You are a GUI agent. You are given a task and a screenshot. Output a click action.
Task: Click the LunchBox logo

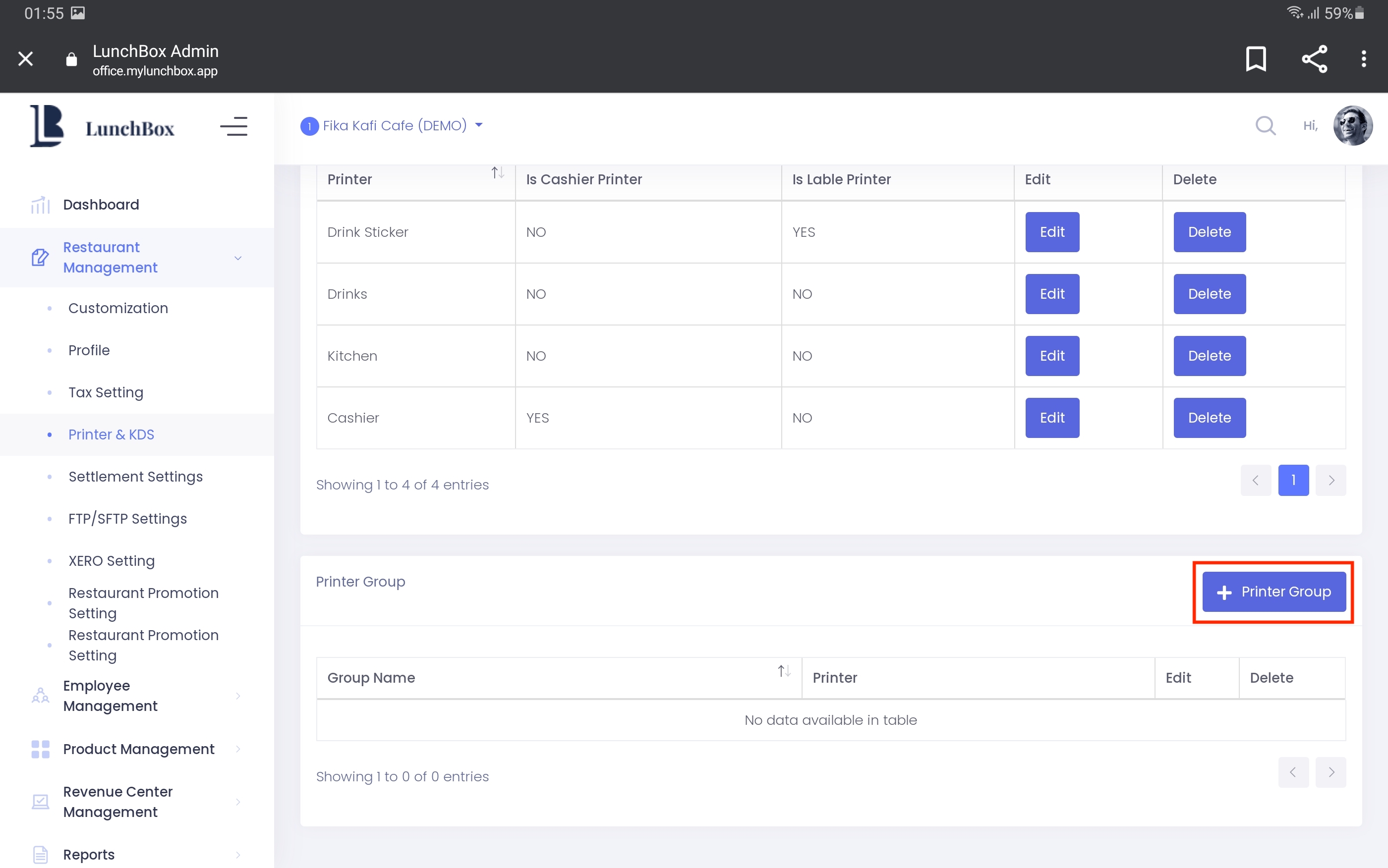[x=103, y=126]
